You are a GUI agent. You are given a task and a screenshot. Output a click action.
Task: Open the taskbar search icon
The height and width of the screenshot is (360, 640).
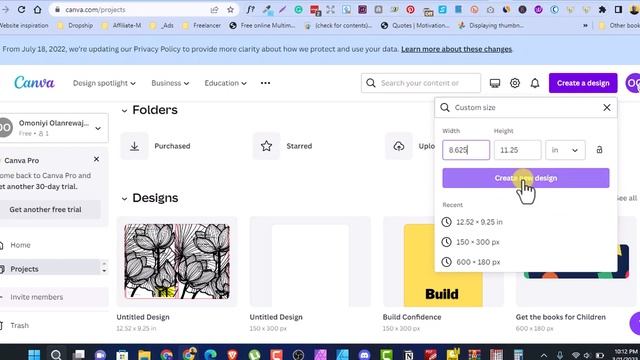56,354
